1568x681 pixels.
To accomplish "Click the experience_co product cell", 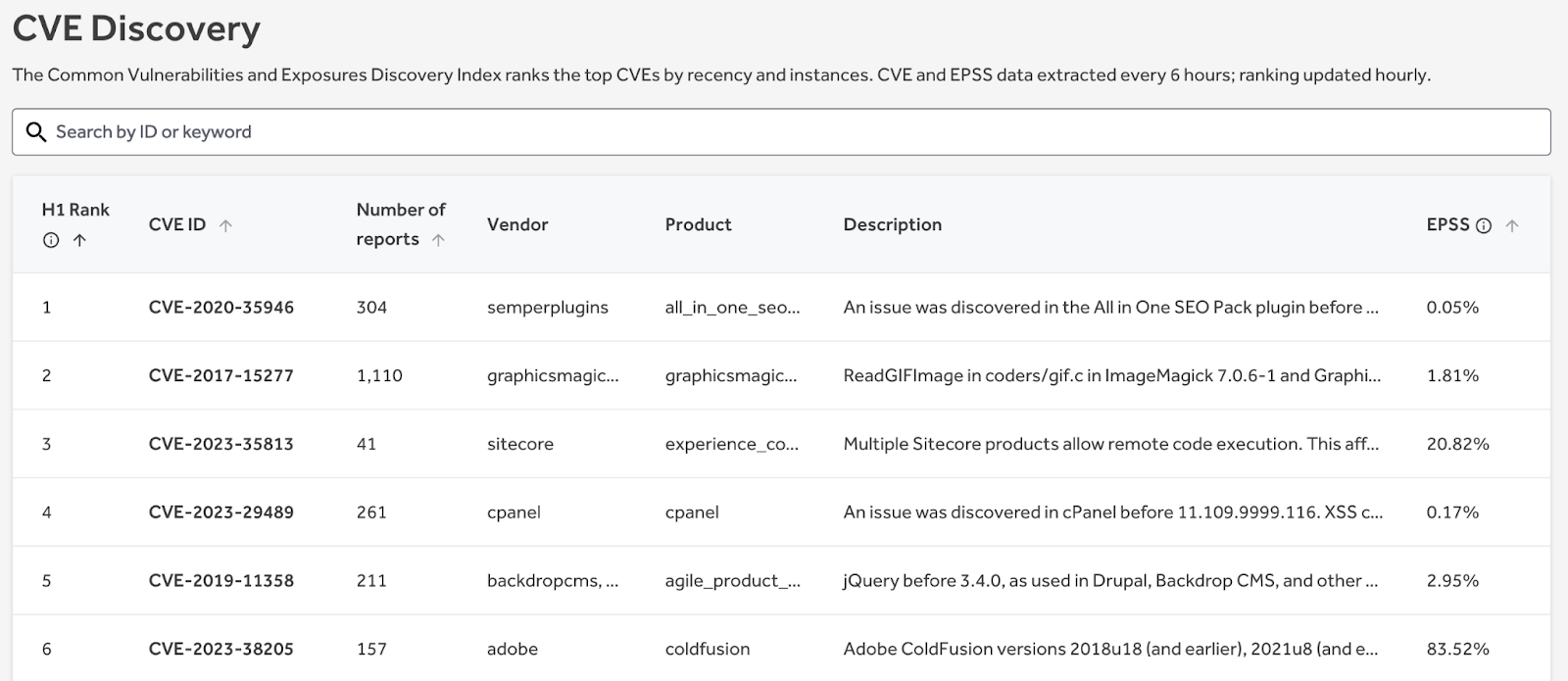I will pos(732,444).
